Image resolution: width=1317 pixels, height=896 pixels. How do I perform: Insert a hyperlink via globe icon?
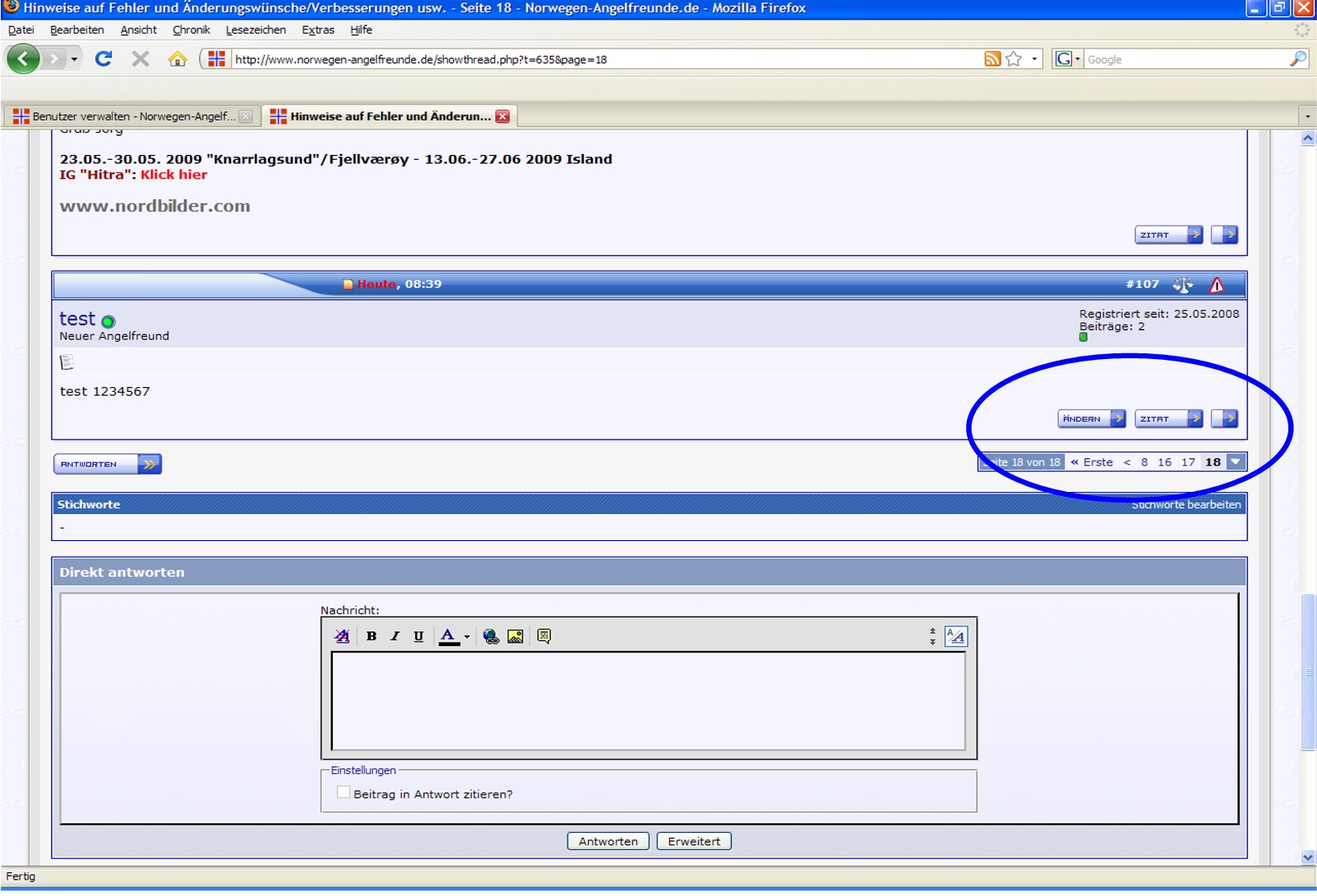491,636
